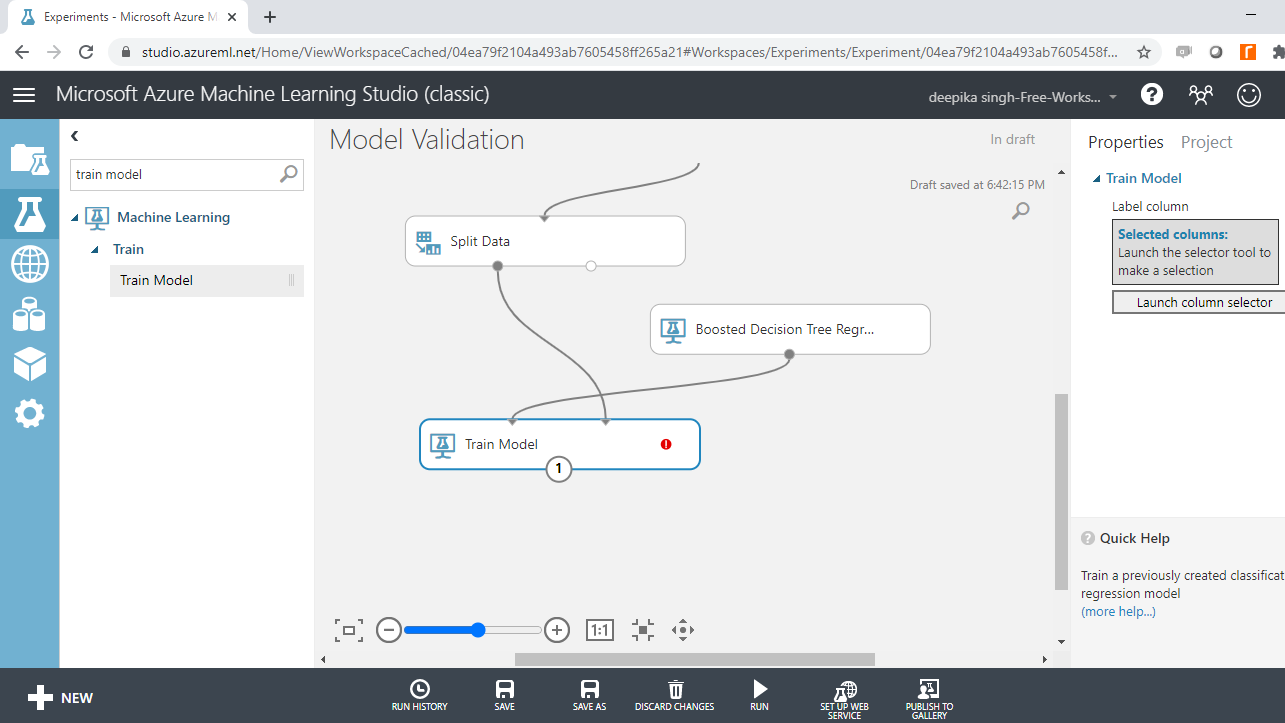Open the Web Services globe icon
1285x723 pixels.
[29, 265]
